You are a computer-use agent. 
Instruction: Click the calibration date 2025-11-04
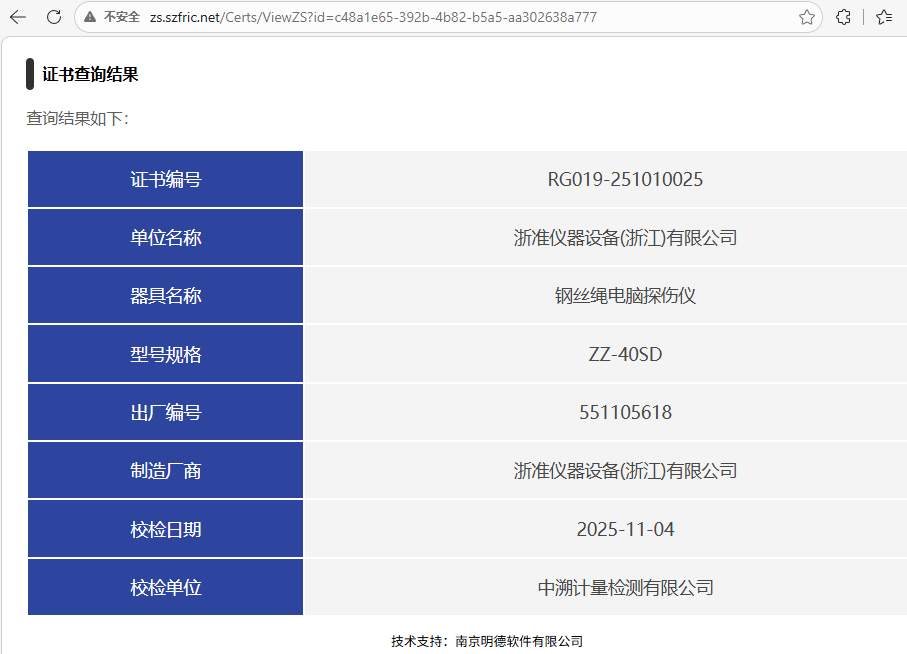pyautogui.click(x=625, y=529)
